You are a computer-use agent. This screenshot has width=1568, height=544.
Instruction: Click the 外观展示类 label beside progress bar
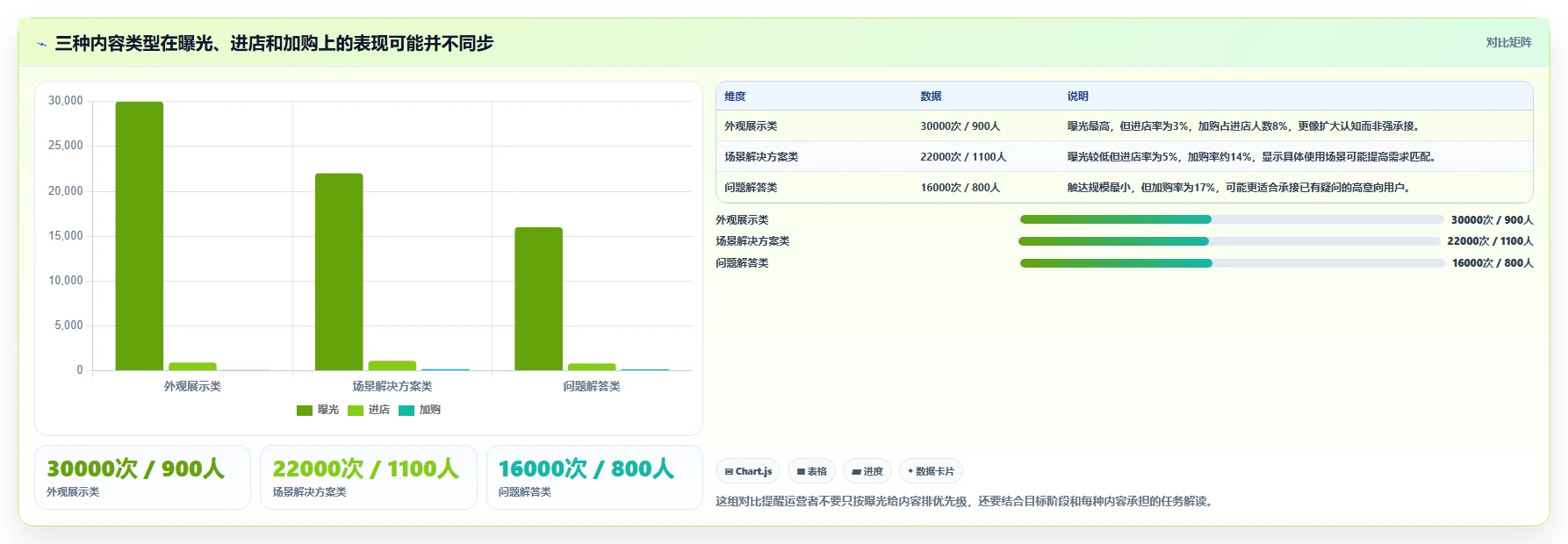(742, 220)
